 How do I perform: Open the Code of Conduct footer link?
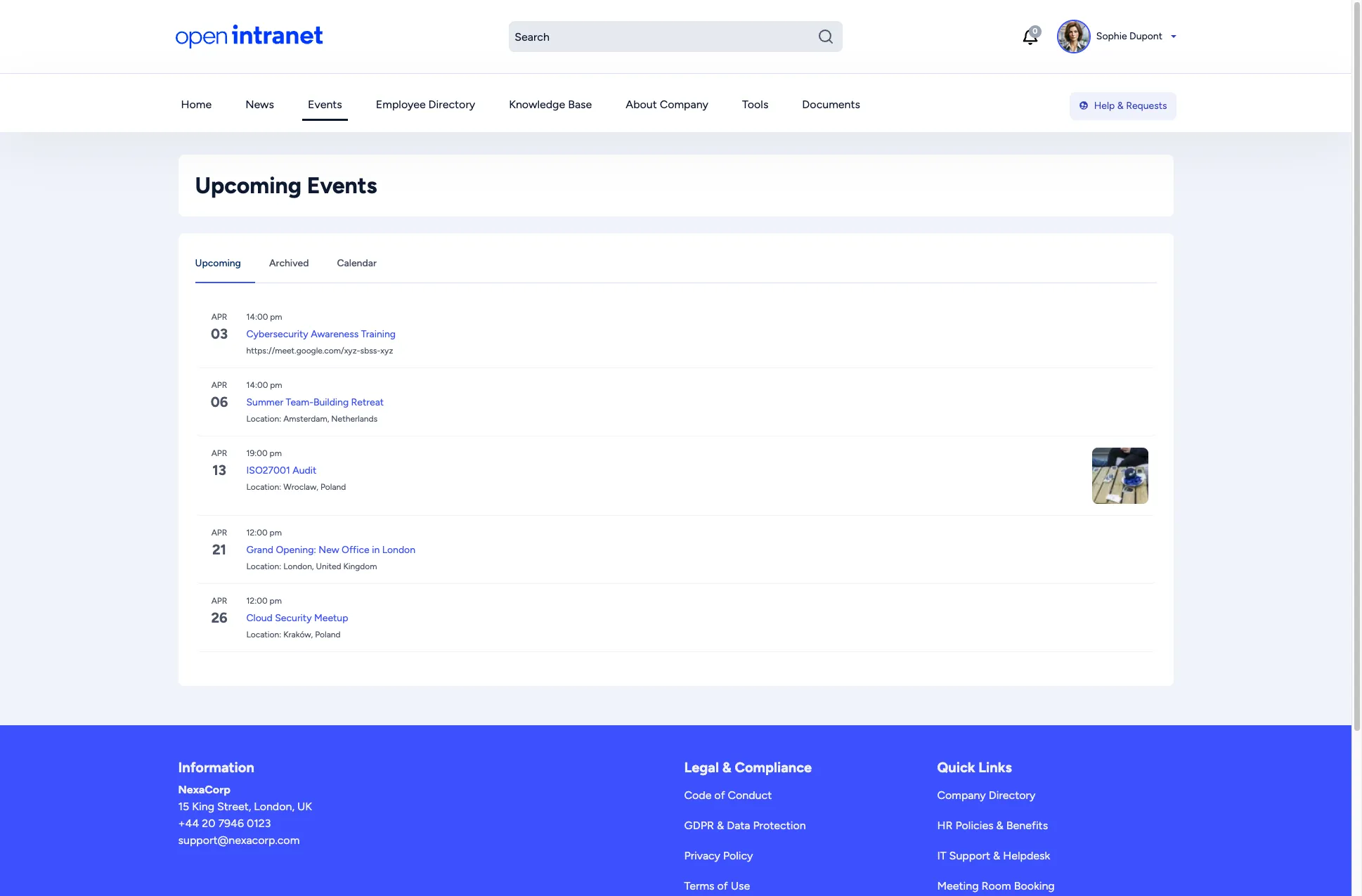coord(727,796)
